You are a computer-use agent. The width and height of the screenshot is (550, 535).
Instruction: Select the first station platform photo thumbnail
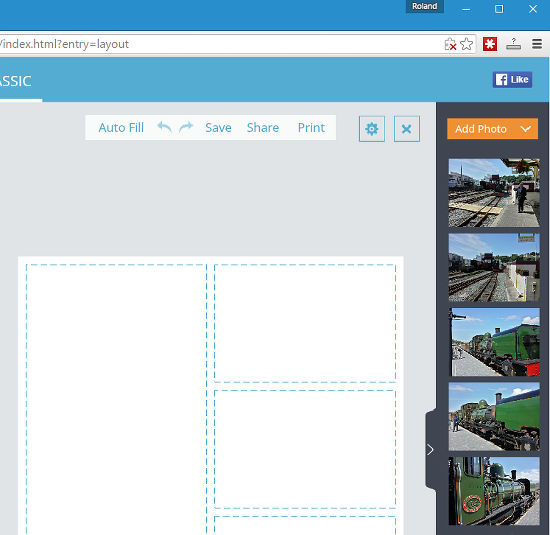pos(494,193)
